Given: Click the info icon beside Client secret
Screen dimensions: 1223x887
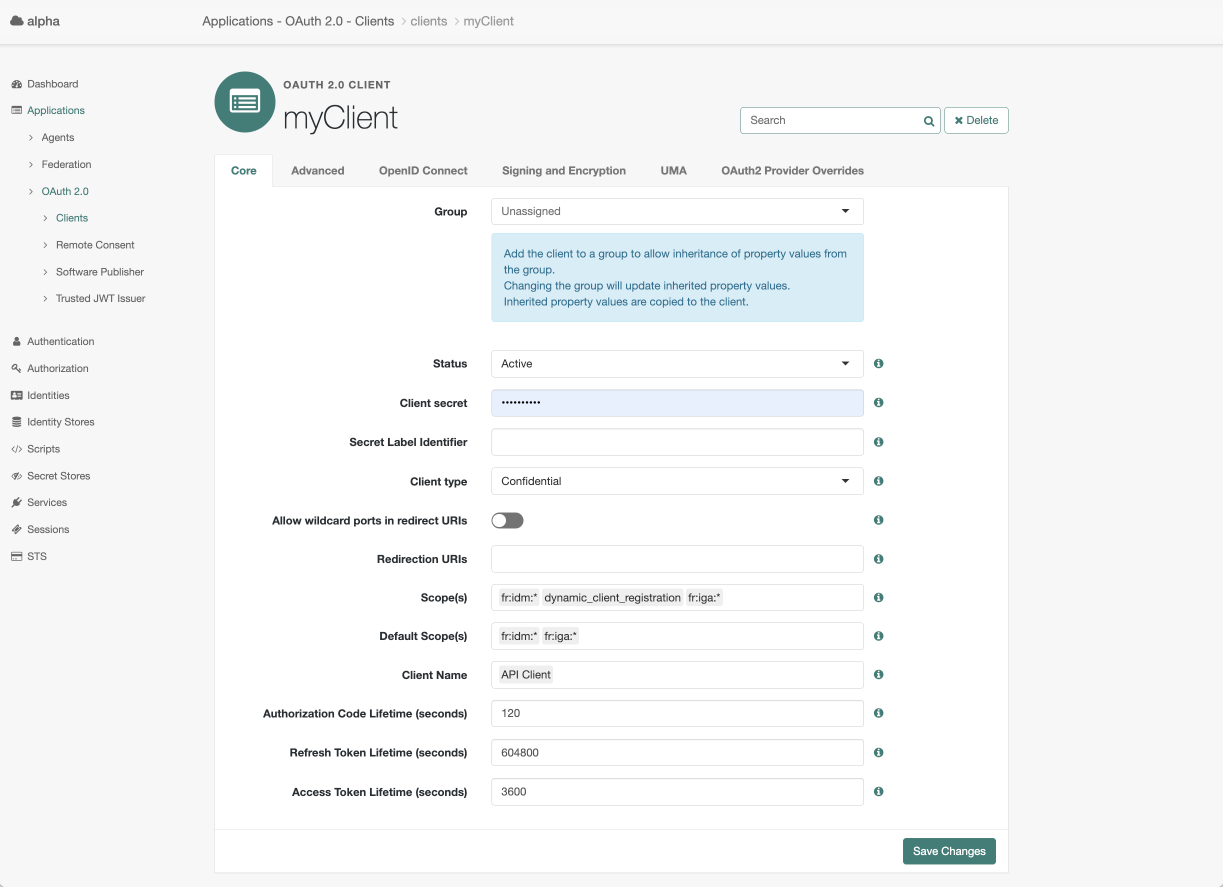Looking at the screenshot, I should [878, 402].
